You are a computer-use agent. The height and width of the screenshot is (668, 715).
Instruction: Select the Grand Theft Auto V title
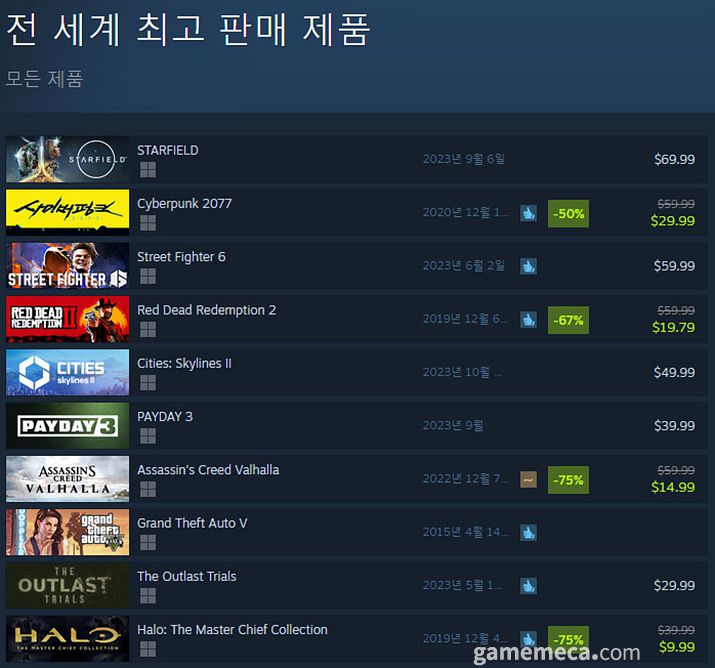(x=192, y=523)
